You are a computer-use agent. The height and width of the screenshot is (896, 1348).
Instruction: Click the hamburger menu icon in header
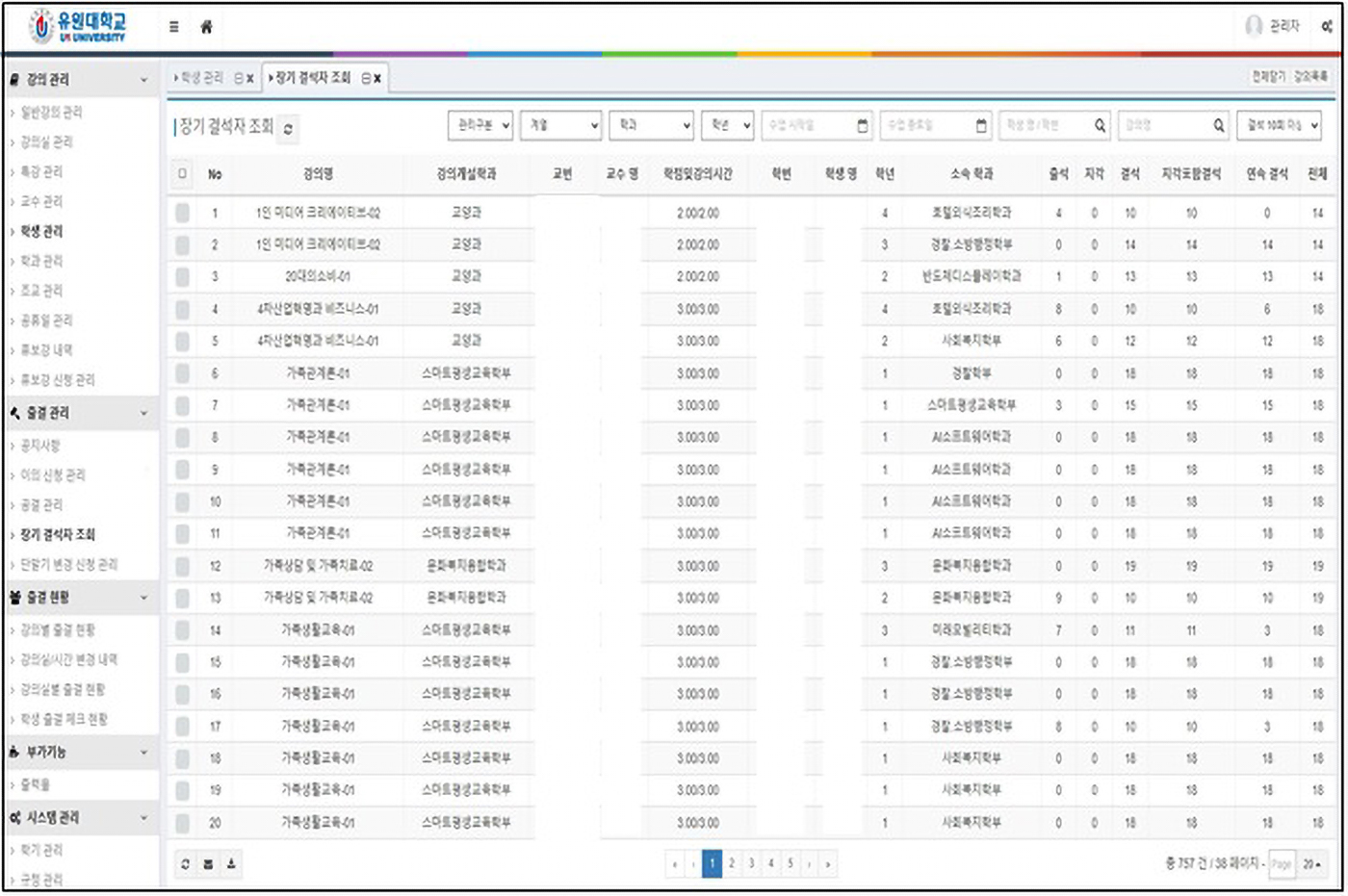(174, 27)
